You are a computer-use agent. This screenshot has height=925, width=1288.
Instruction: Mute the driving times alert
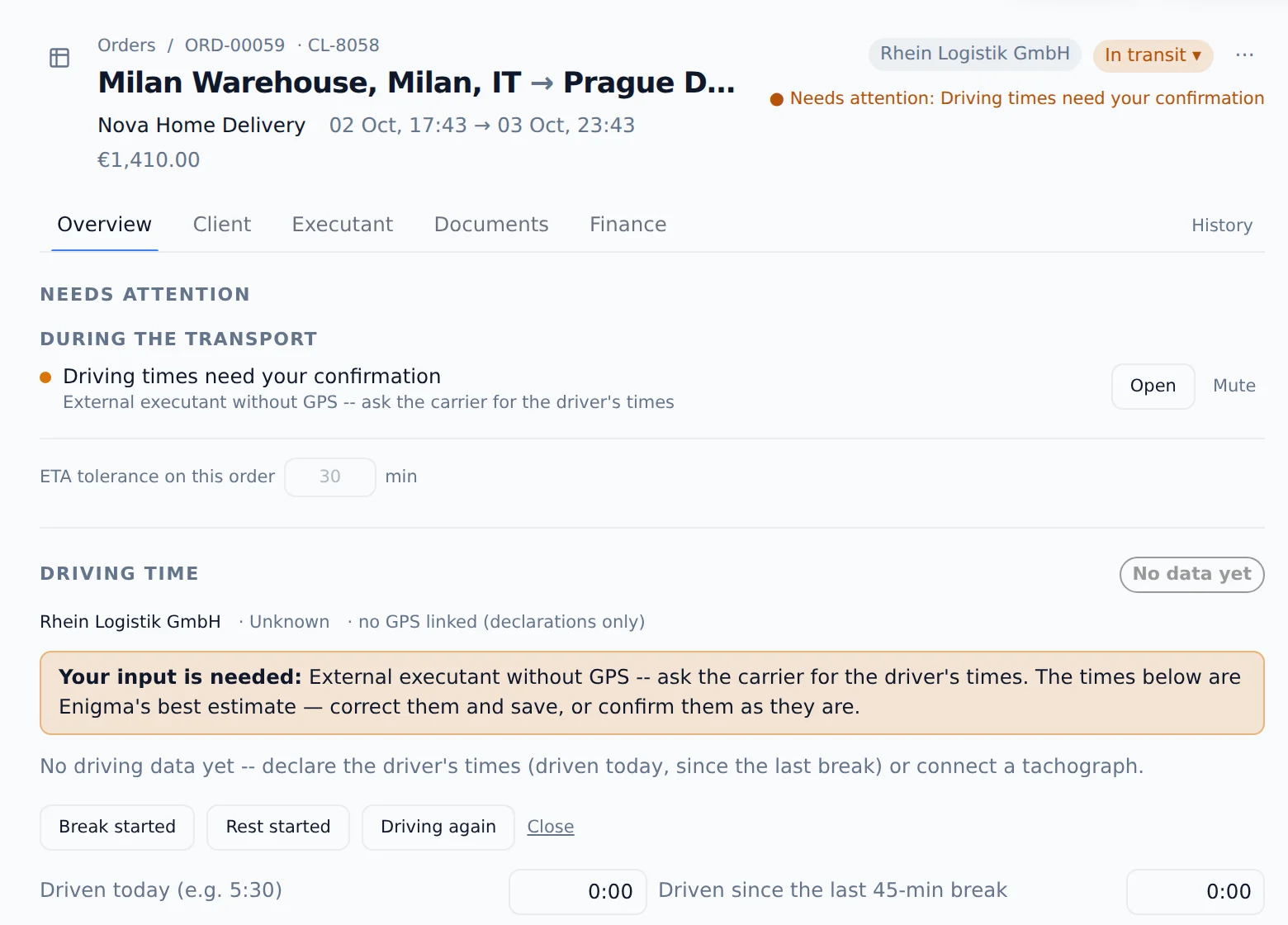1234,386
